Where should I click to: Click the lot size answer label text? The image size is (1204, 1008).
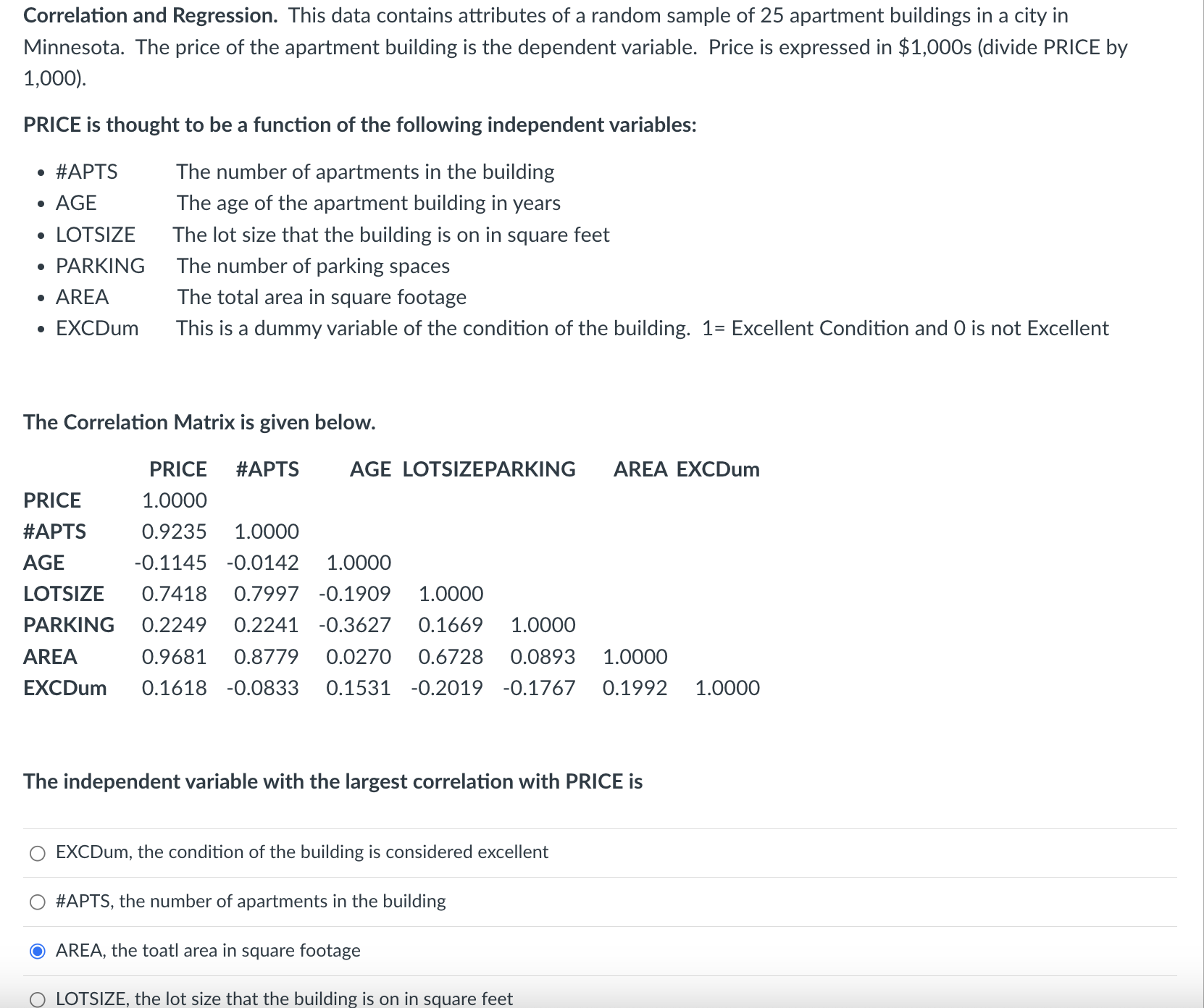point(283,999)
